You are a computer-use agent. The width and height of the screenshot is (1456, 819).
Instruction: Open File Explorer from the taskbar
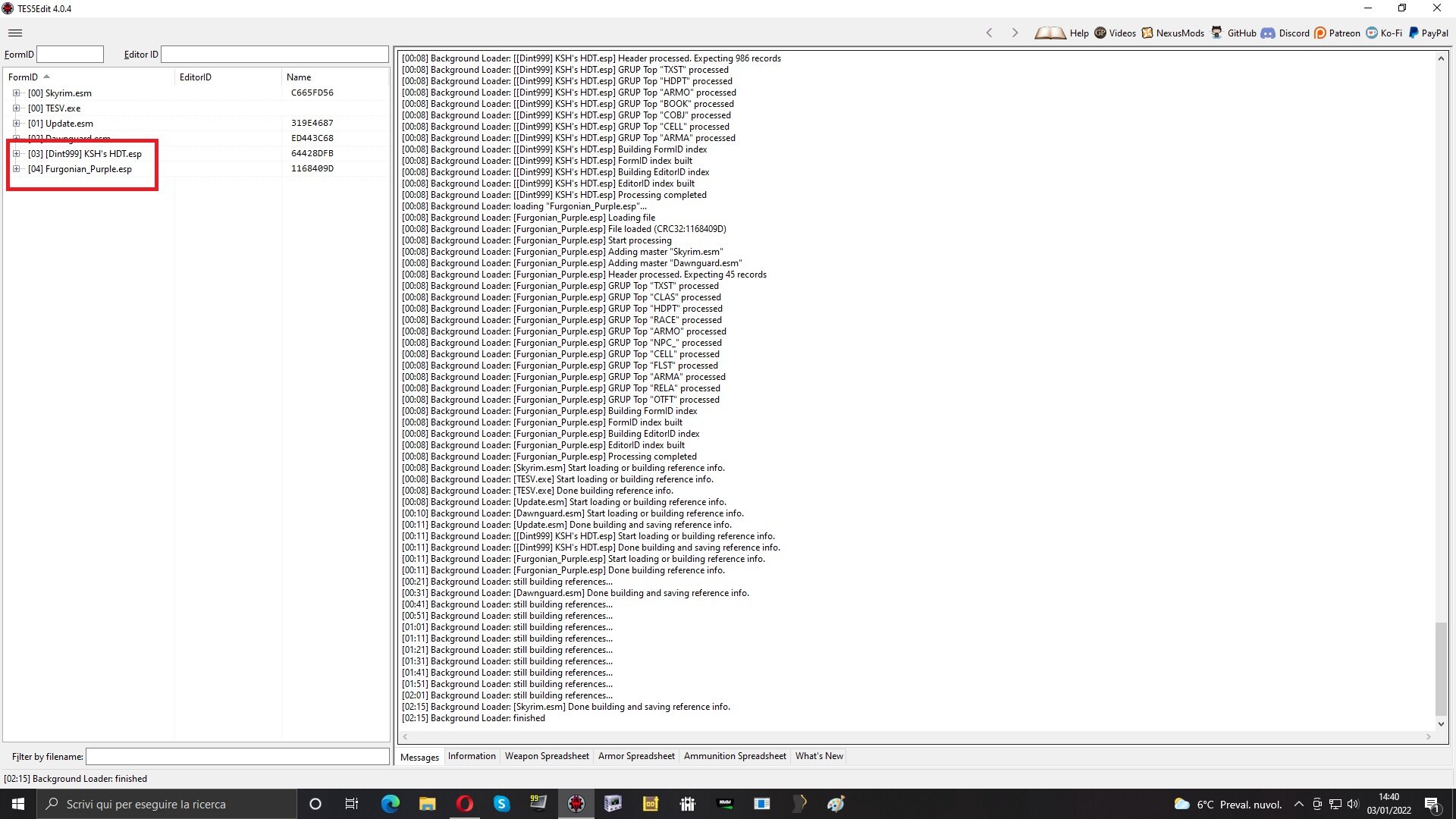(x=427, y=804)
